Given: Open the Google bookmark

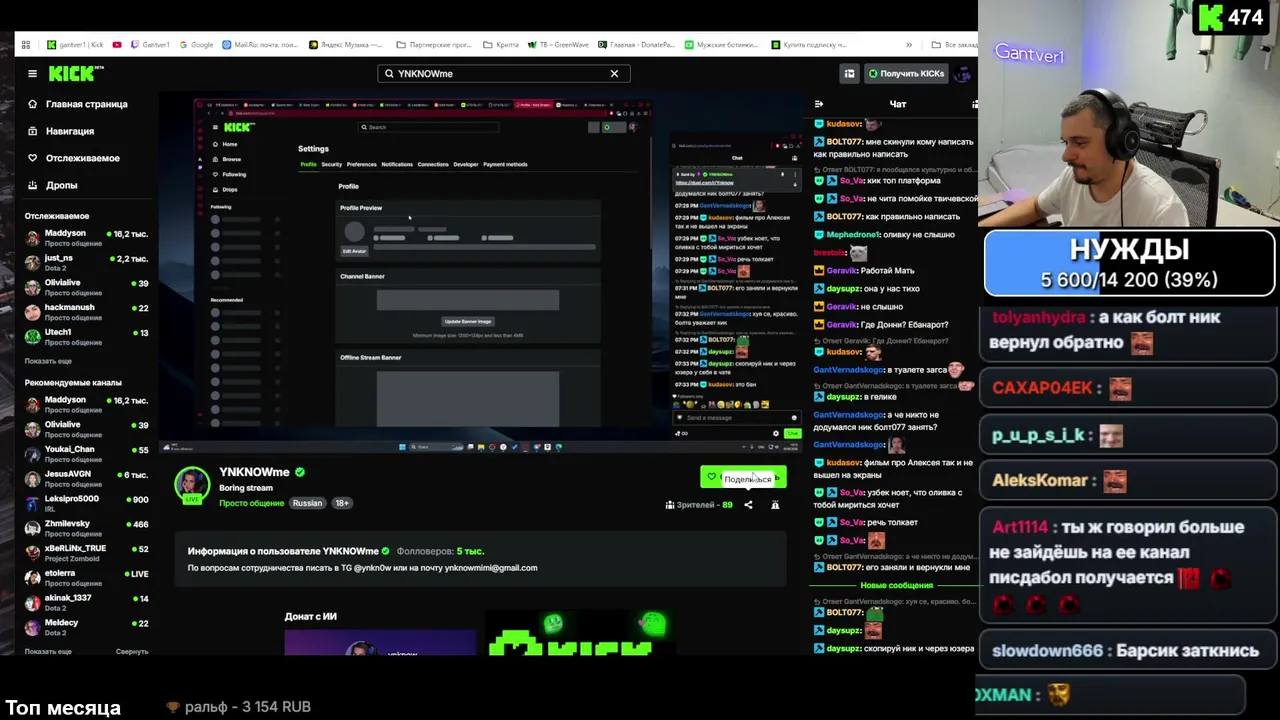Looking at the screenshot, I should [x=196, y=45].
